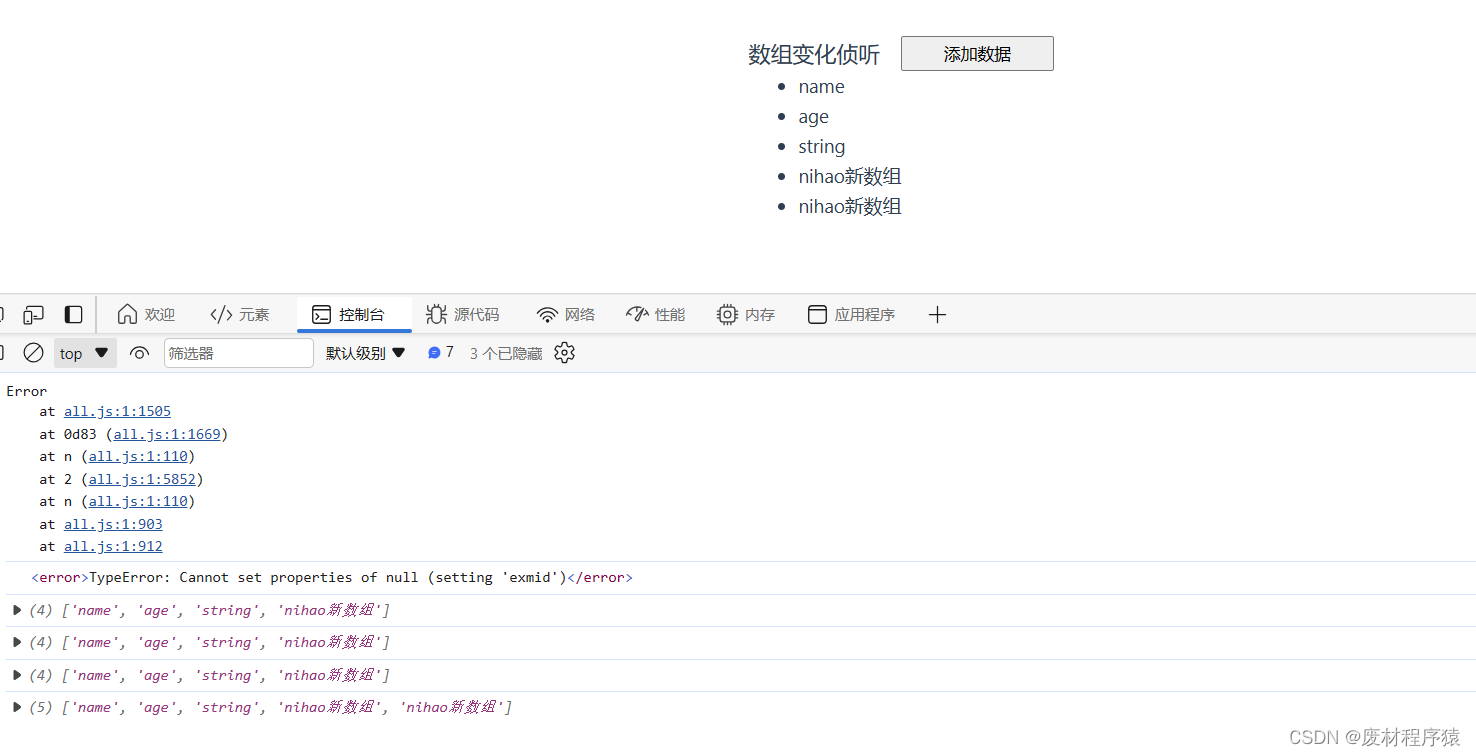
Task: Open the Performance (性能) panel
Action: click(x=655, y=314)
